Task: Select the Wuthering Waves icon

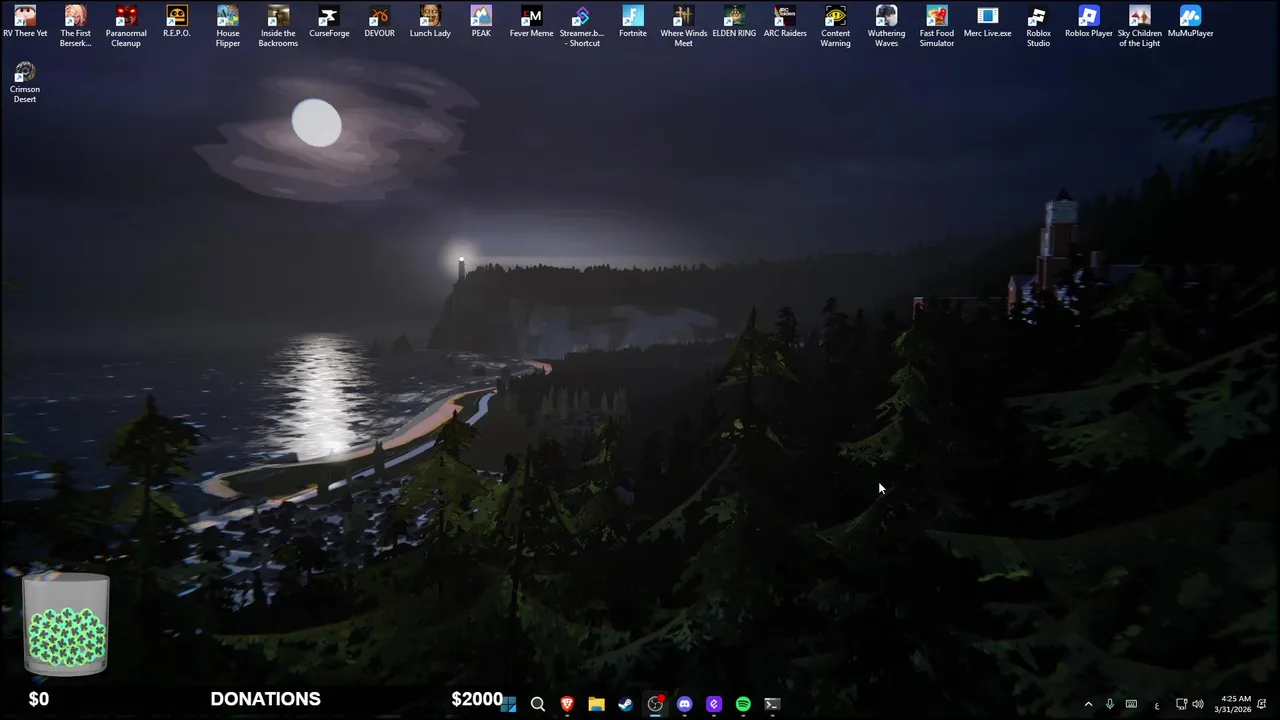Action: tap(886, 26)
